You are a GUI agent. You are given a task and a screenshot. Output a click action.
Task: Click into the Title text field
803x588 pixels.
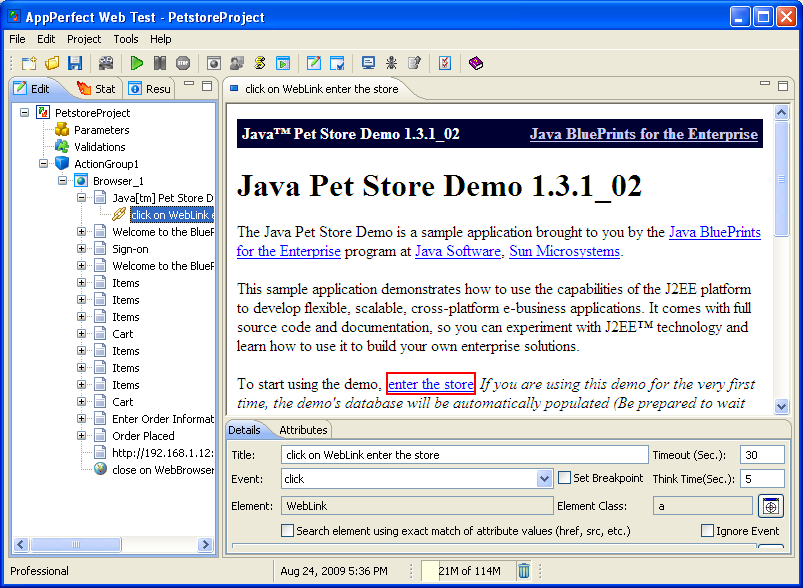click(464, 455)
